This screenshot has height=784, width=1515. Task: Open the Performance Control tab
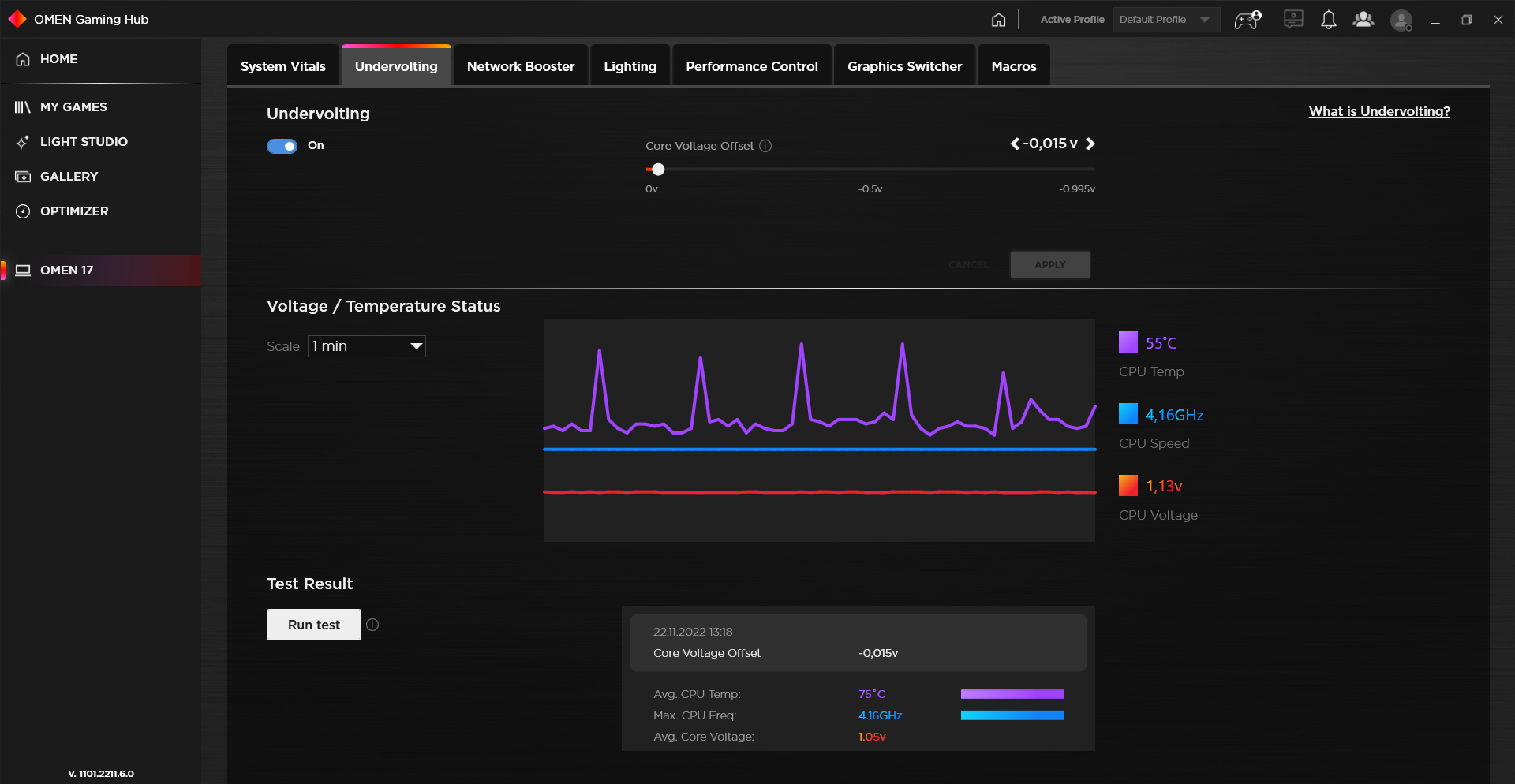[751, 66]
